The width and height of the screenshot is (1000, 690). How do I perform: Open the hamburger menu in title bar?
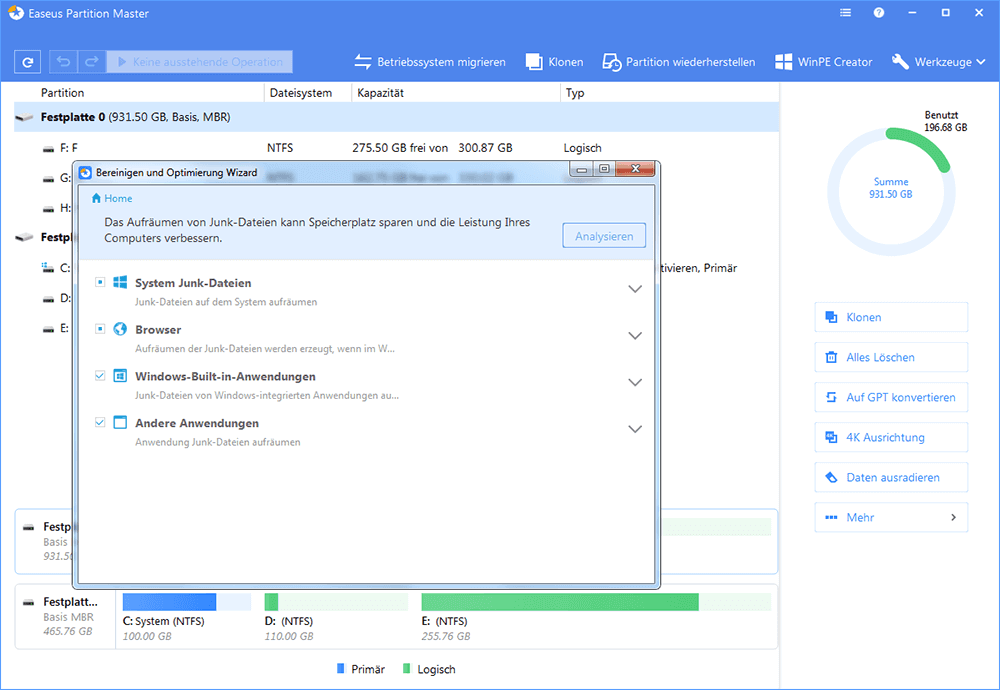pyautogui.click(x=845, y=13)
